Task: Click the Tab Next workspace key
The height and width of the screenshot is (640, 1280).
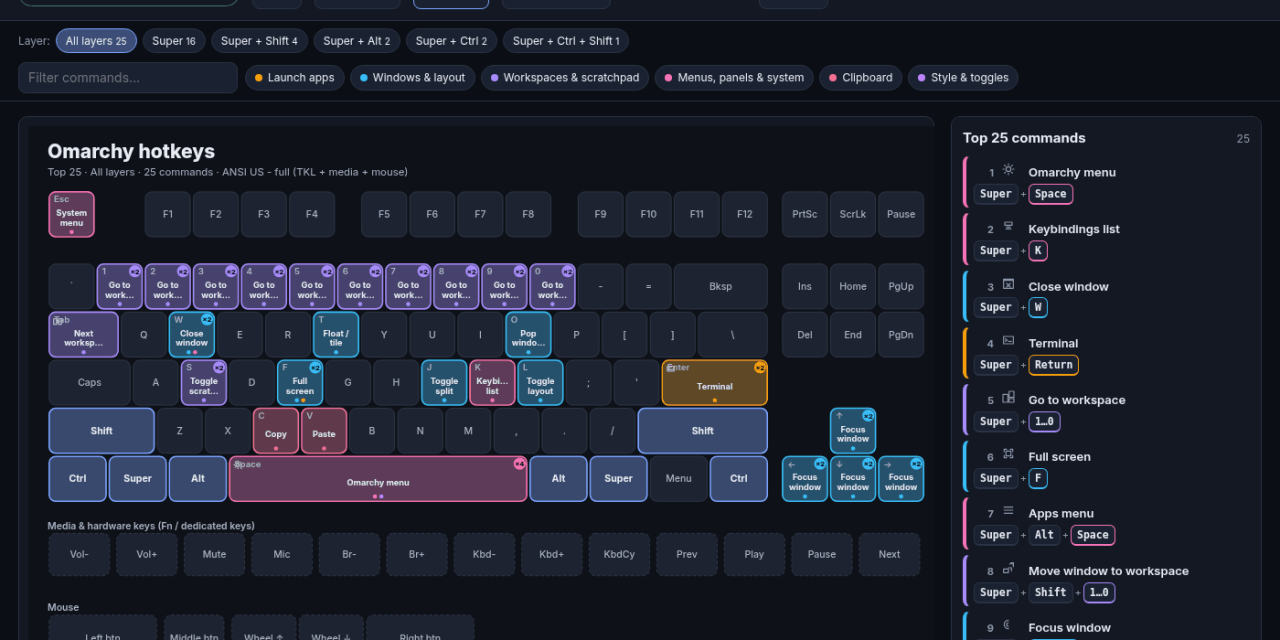Action: (x=83, y=335)
